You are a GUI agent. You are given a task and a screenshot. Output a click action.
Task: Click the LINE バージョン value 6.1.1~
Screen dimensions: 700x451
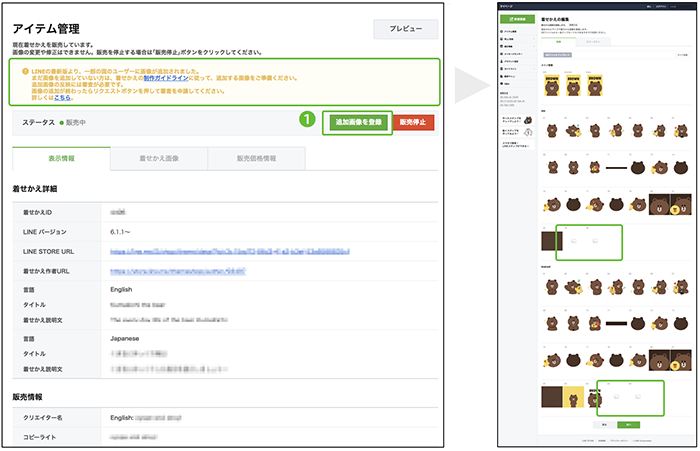point(120,232)
